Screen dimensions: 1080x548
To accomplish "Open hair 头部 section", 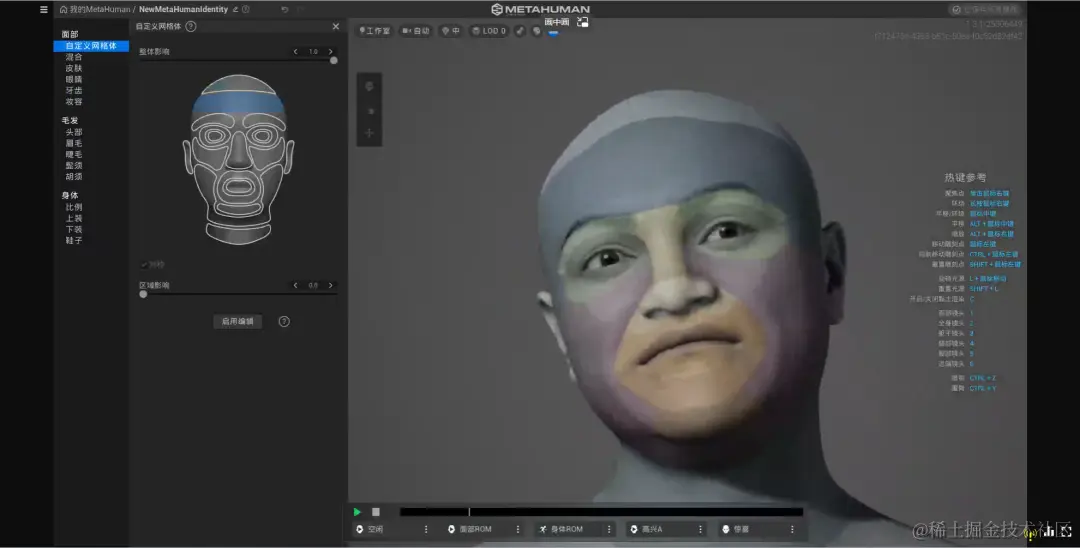I will click(x=74, y=132).
